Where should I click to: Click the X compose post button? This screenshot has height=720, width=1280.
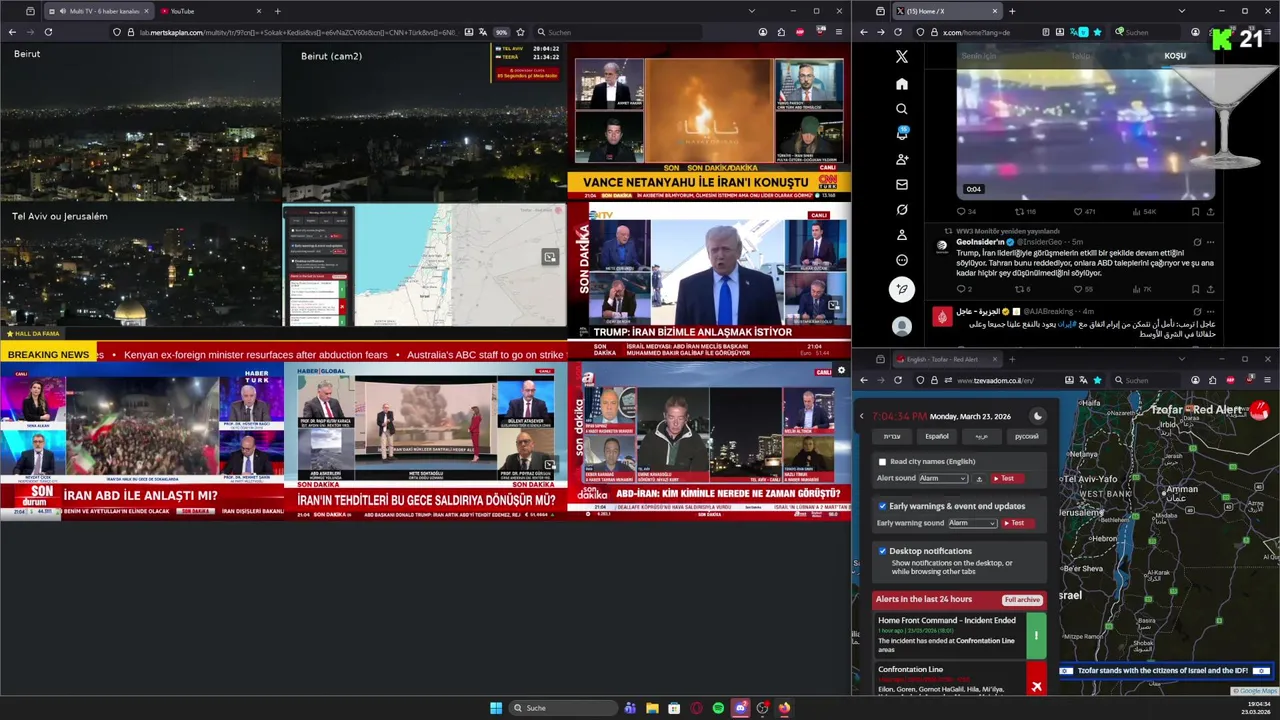(x=902, y=290)
